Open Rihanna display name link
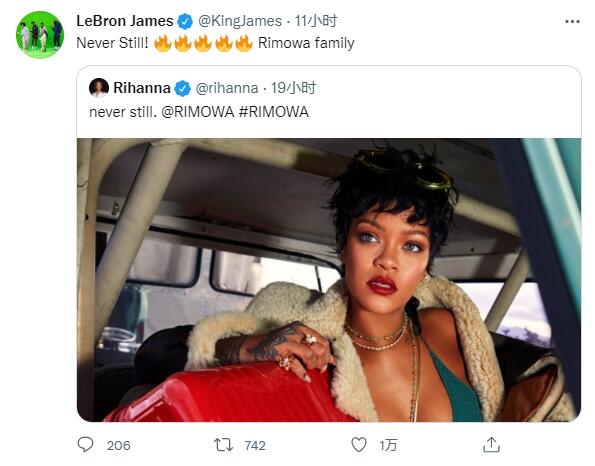 click(142, 88)
